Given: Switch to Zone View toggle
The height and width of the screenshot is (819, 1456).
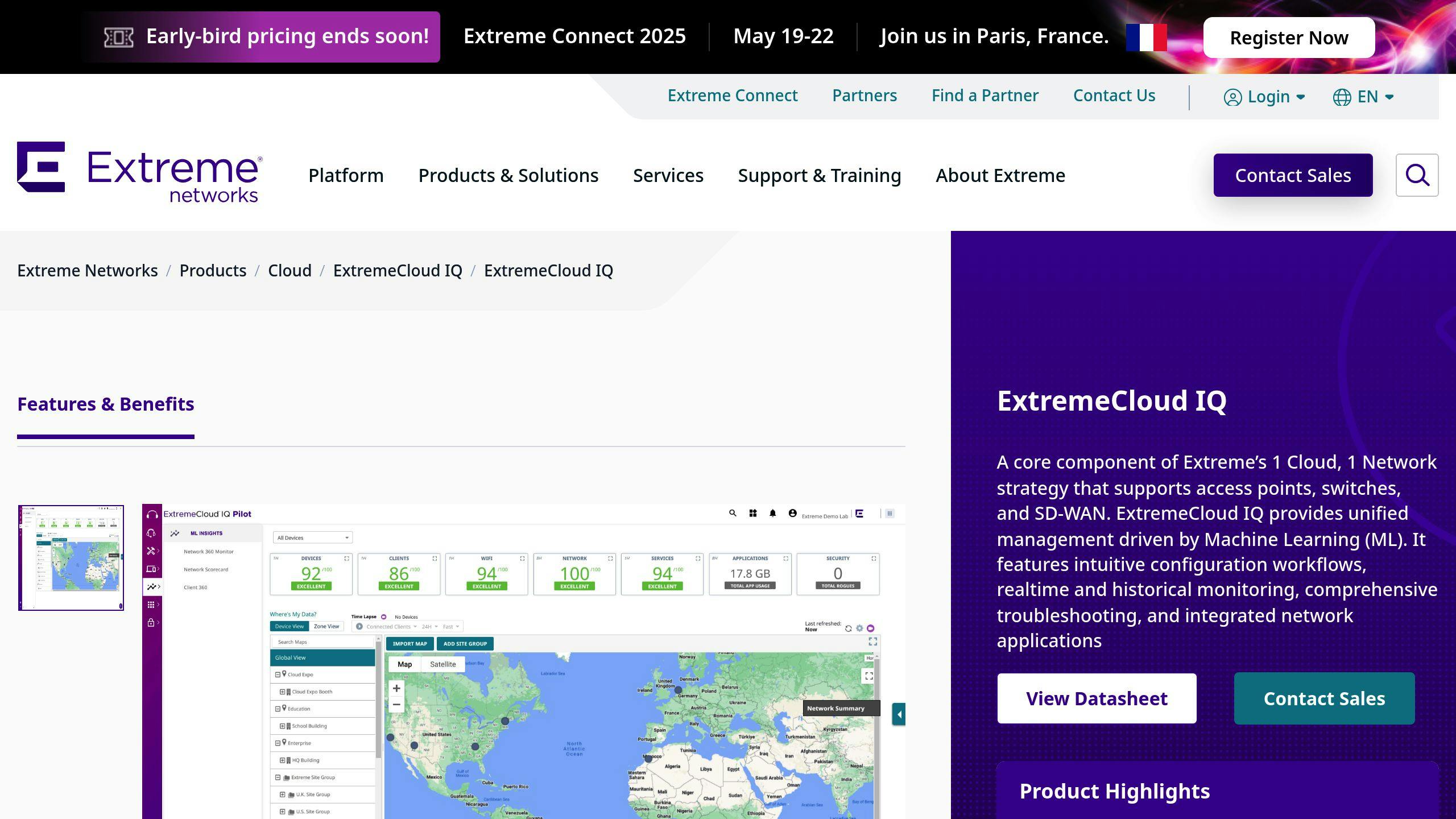Looking at the screenshot, I should [326, 626].
